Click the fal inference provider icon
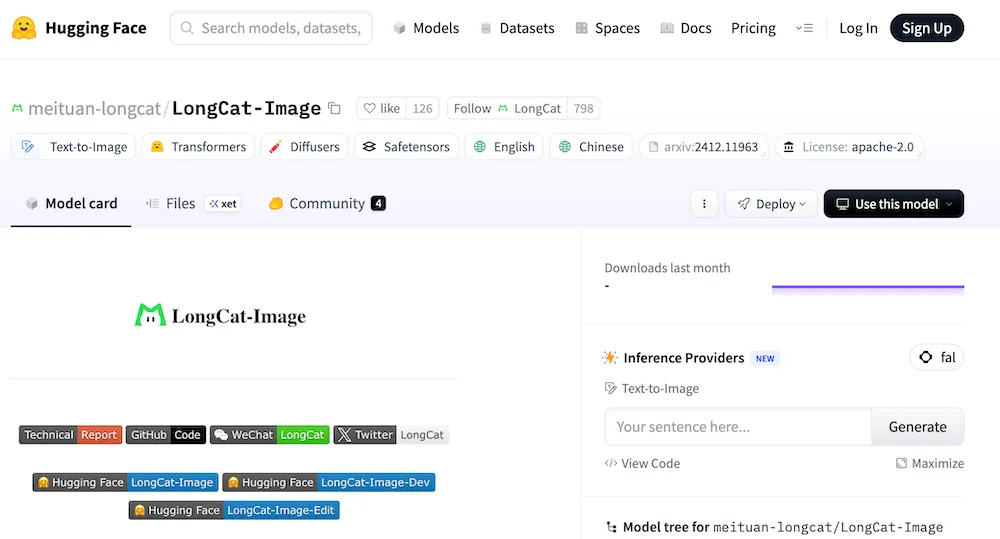Image resolution: width=1000 pixels, height=539 pixels. coord(925,358)
